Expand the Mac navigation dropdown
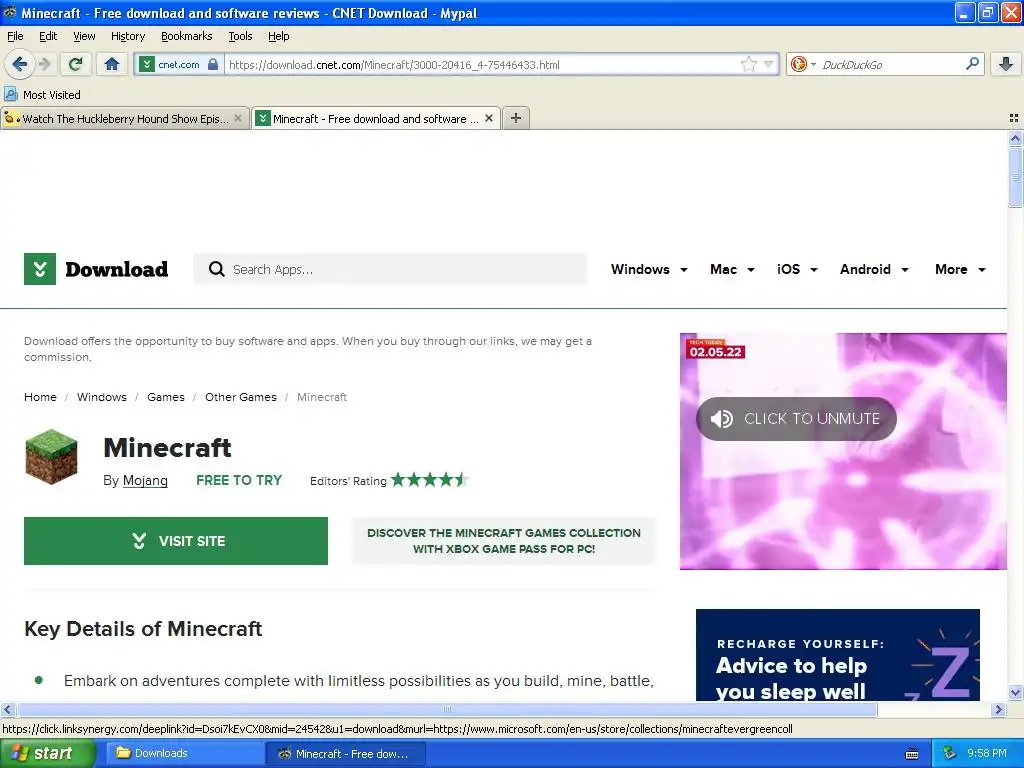1024x768 pixels. [x=732, y=269]
